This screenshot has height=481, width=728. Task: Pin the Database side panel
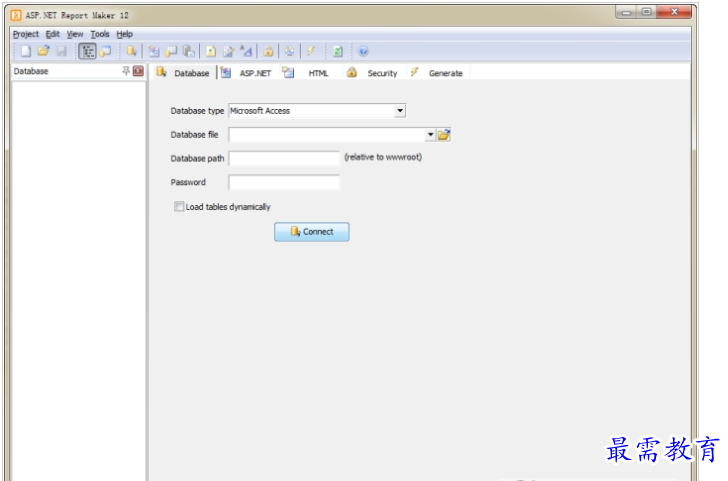[126, 71]
